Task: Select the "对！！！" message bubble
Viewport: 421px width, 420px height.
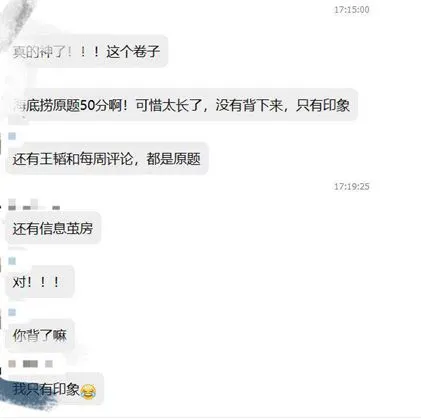Action: (x=40, y=282)
